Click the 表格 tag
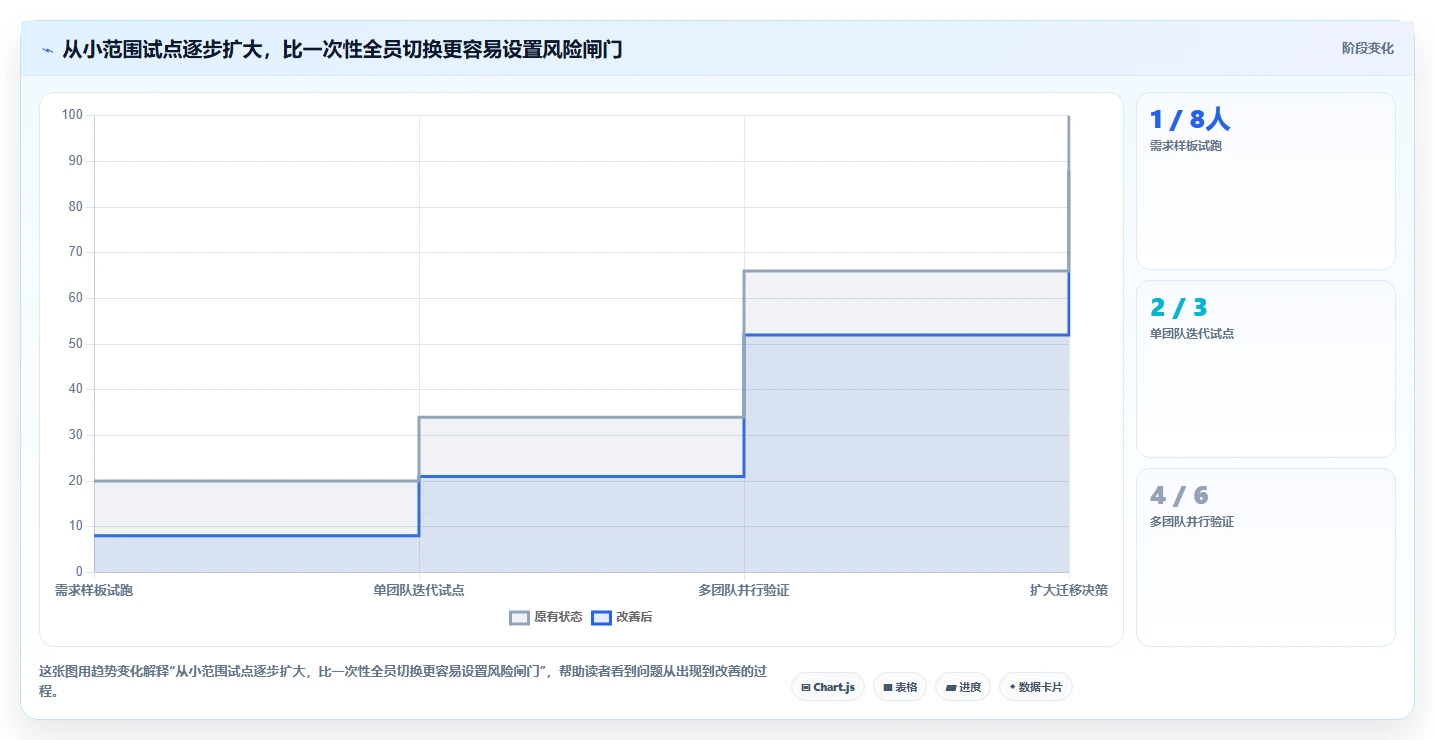The image size is (1435, 740). (900, 687)
